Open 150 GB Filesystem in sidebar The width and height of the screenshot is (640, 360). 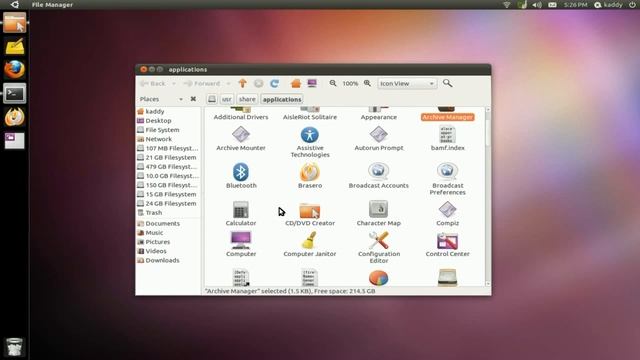click(168, 185)
